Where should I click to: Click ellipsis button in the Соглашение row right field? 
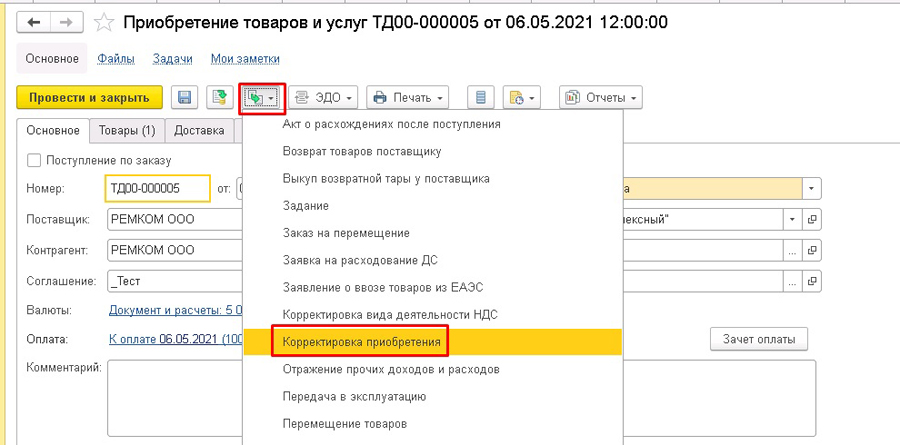pyautogui.click(x=793, y=281)
